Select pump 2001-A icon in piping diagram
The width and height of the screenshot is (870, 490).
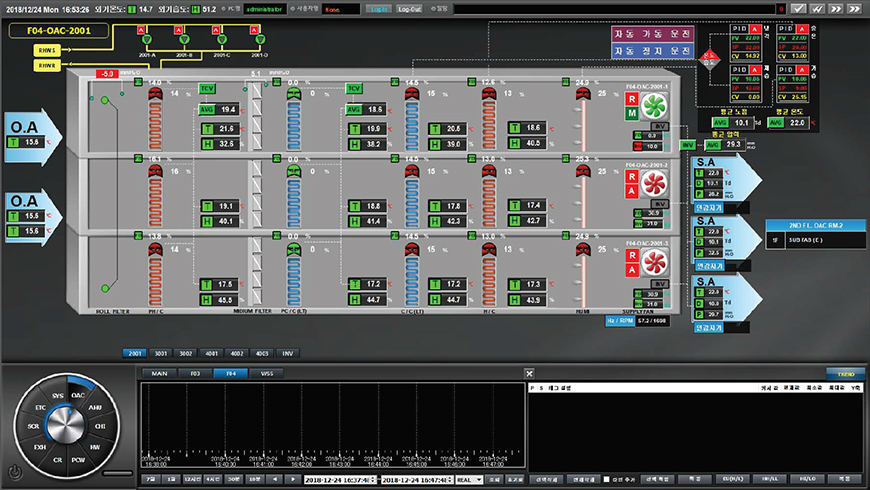[146, 38]
